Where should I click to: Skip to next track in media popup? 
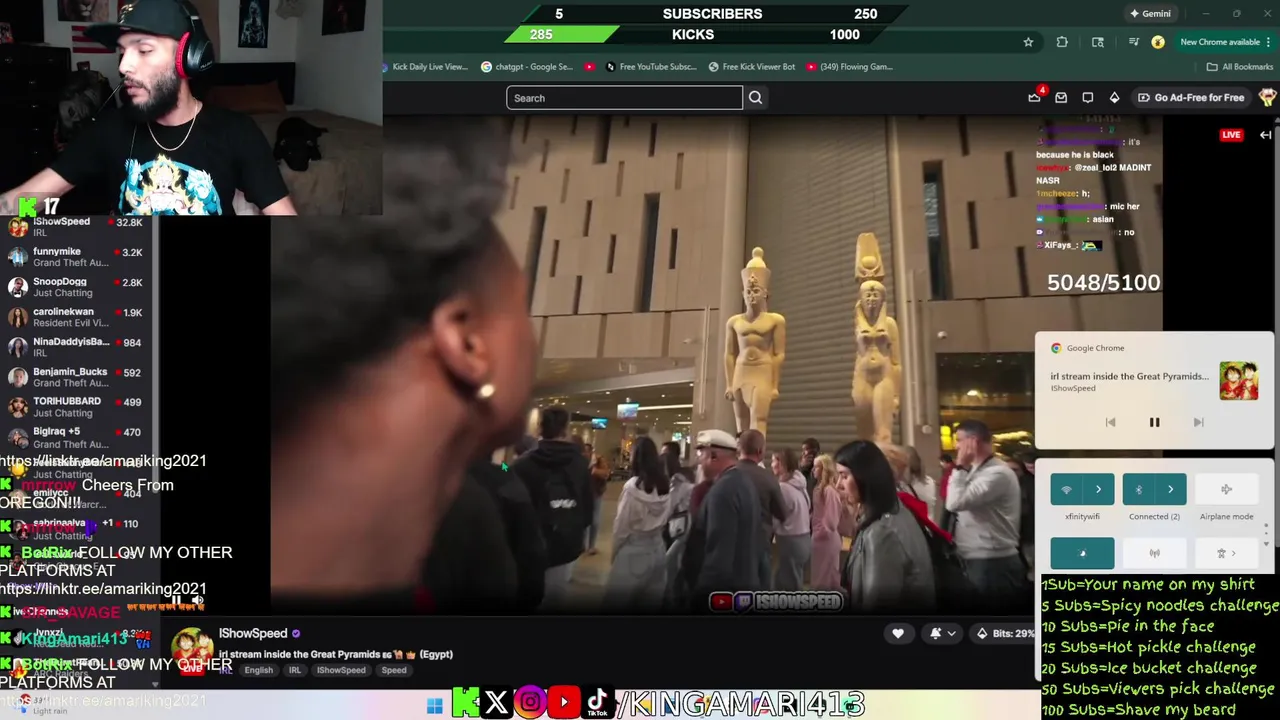click(x=1198, y=422)
